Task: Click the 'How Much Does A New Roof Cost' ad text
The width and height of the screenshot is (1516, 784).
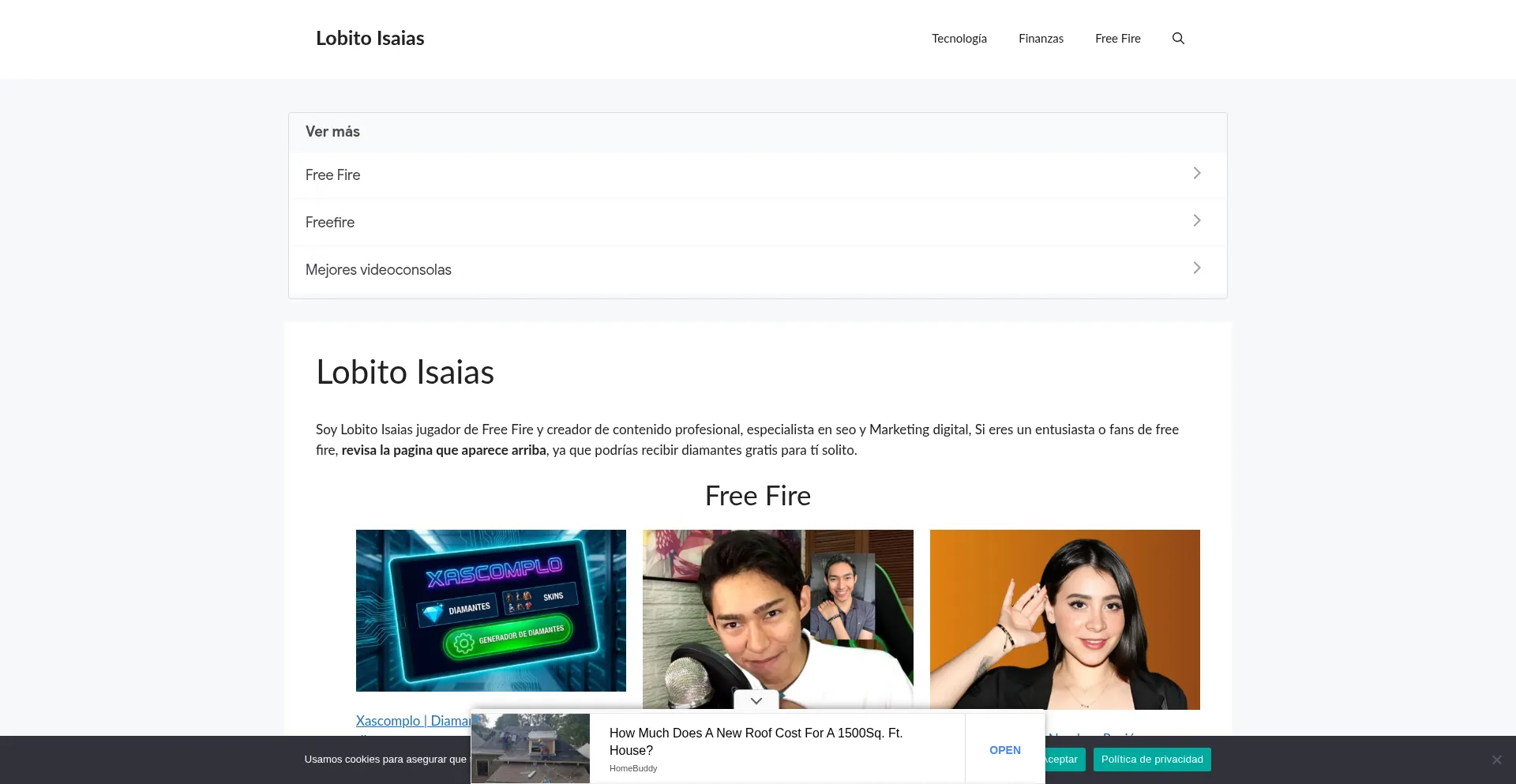Action: 756,741
